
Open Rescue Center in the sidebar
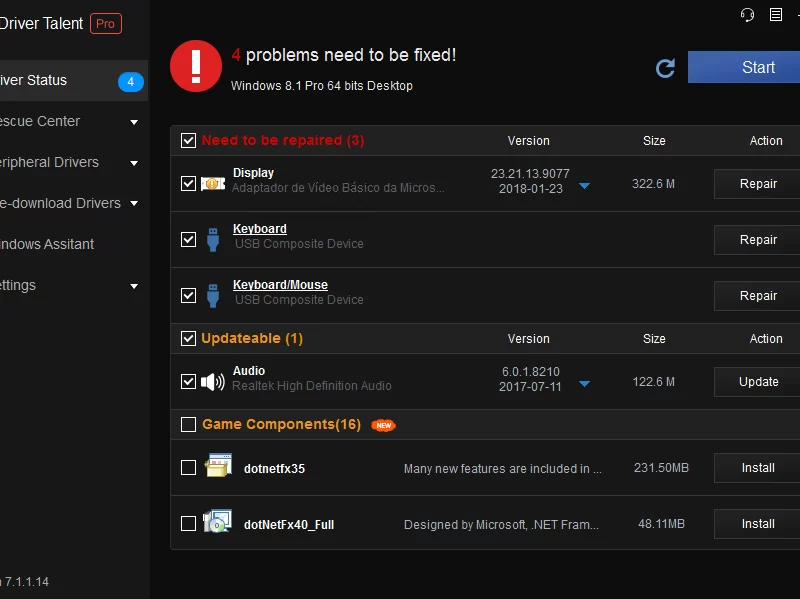tap(74, 121)
